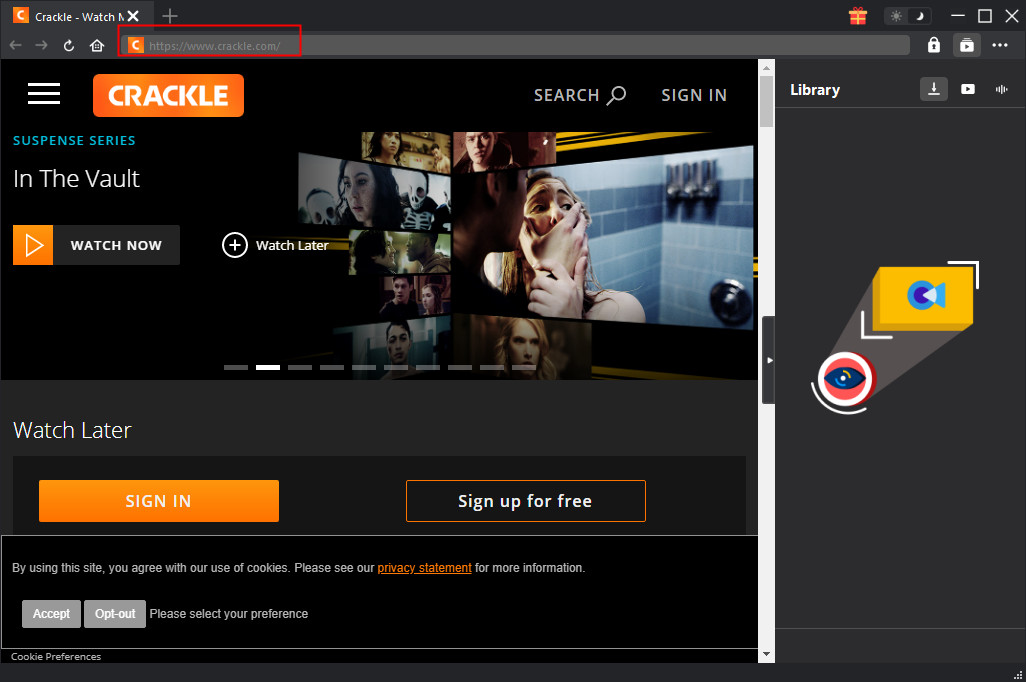Viewport: 1026px width, 682px height.
Task: Go to the browser home page
Action: coord(97,45)
